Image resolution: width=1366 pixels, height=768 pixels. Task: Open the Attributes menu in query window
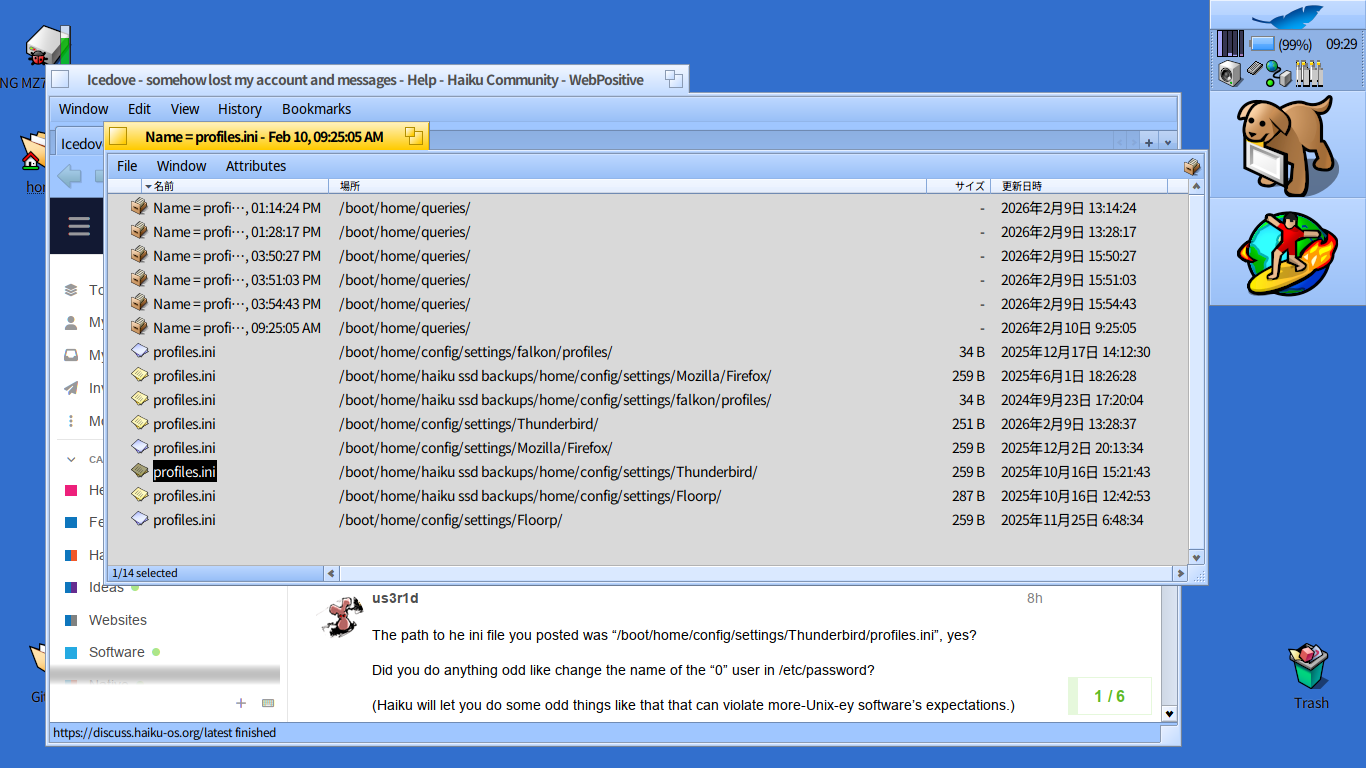[x=256, y=166]
